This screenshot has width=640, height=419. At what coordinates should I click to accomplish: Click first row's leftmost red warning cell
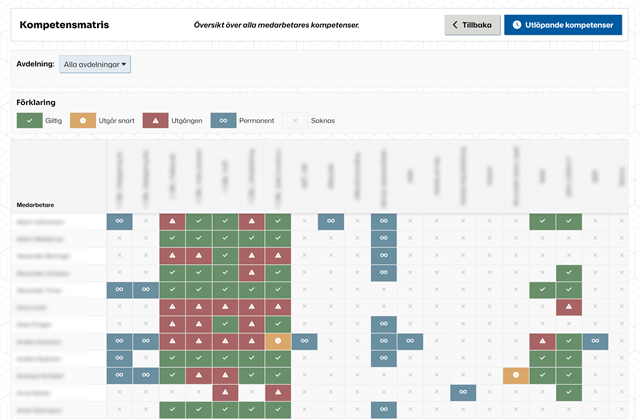pyautogui.click(x=172, y=221)
